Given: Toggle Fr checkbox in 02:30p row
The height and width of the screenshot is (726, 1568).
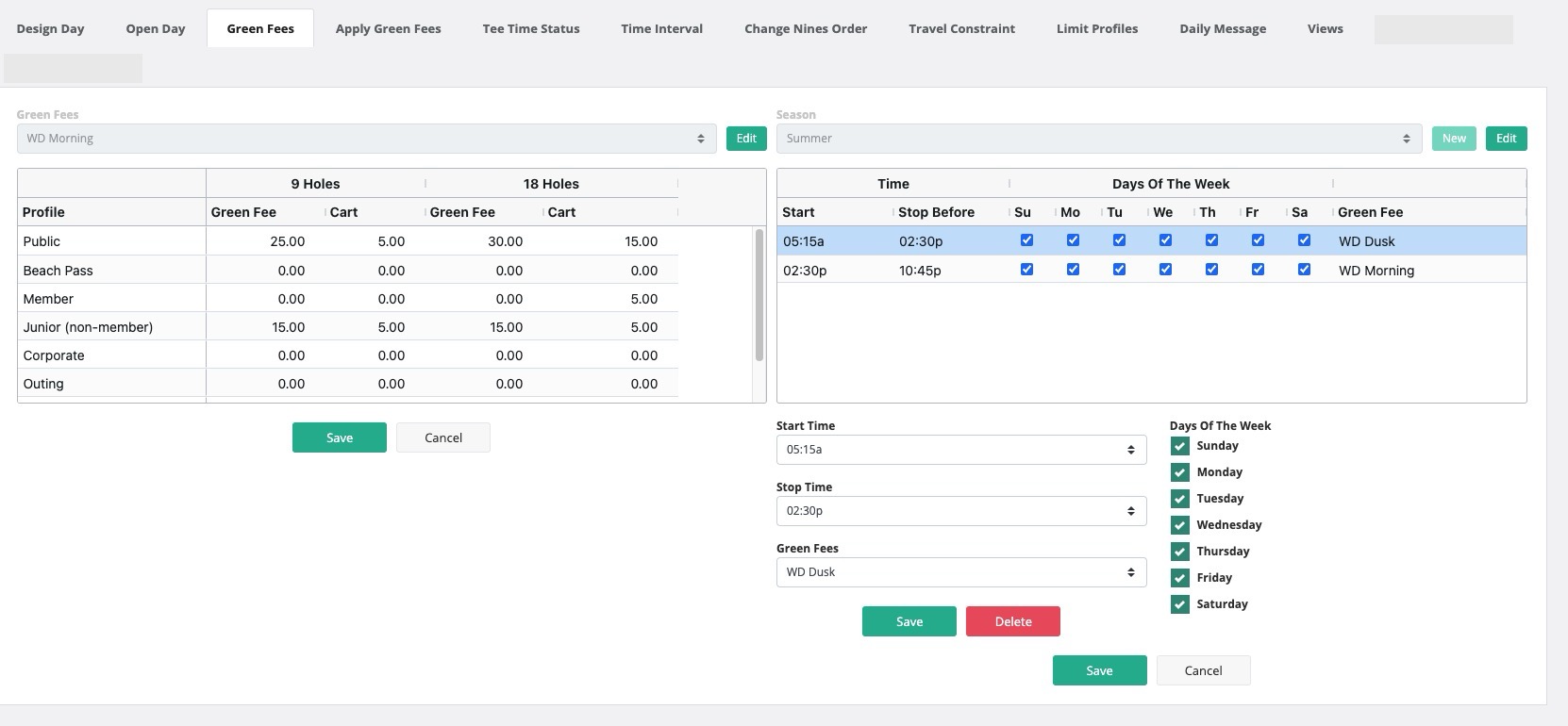Looking at the screenshot, I should (1258, 270).
